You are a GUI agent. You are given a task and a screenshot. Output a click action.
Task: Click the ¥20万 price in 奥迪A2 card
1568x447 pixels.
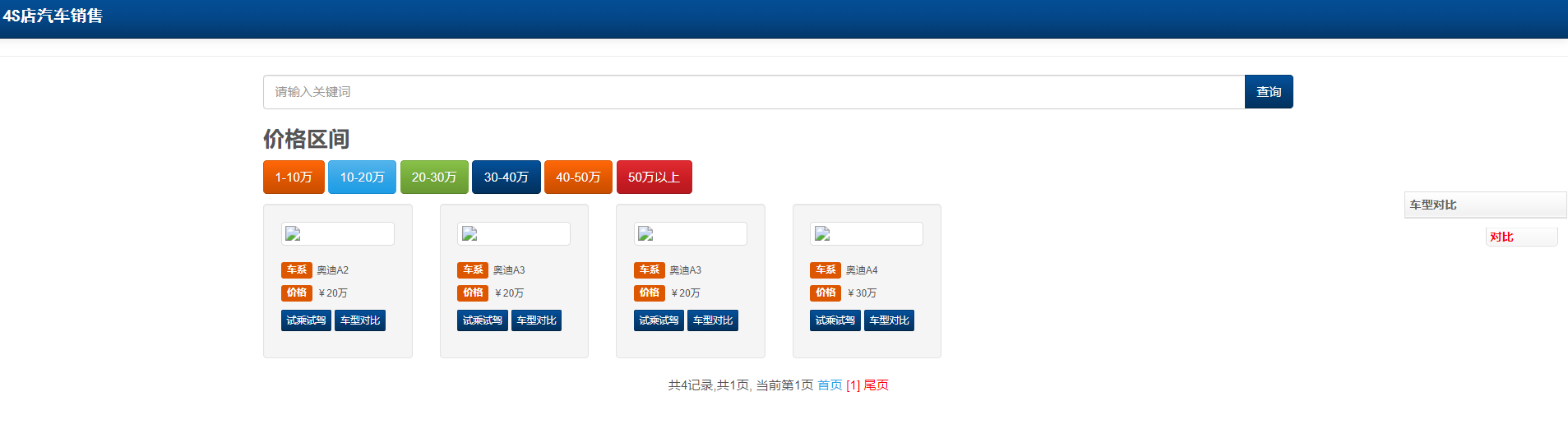coord(333,293)
